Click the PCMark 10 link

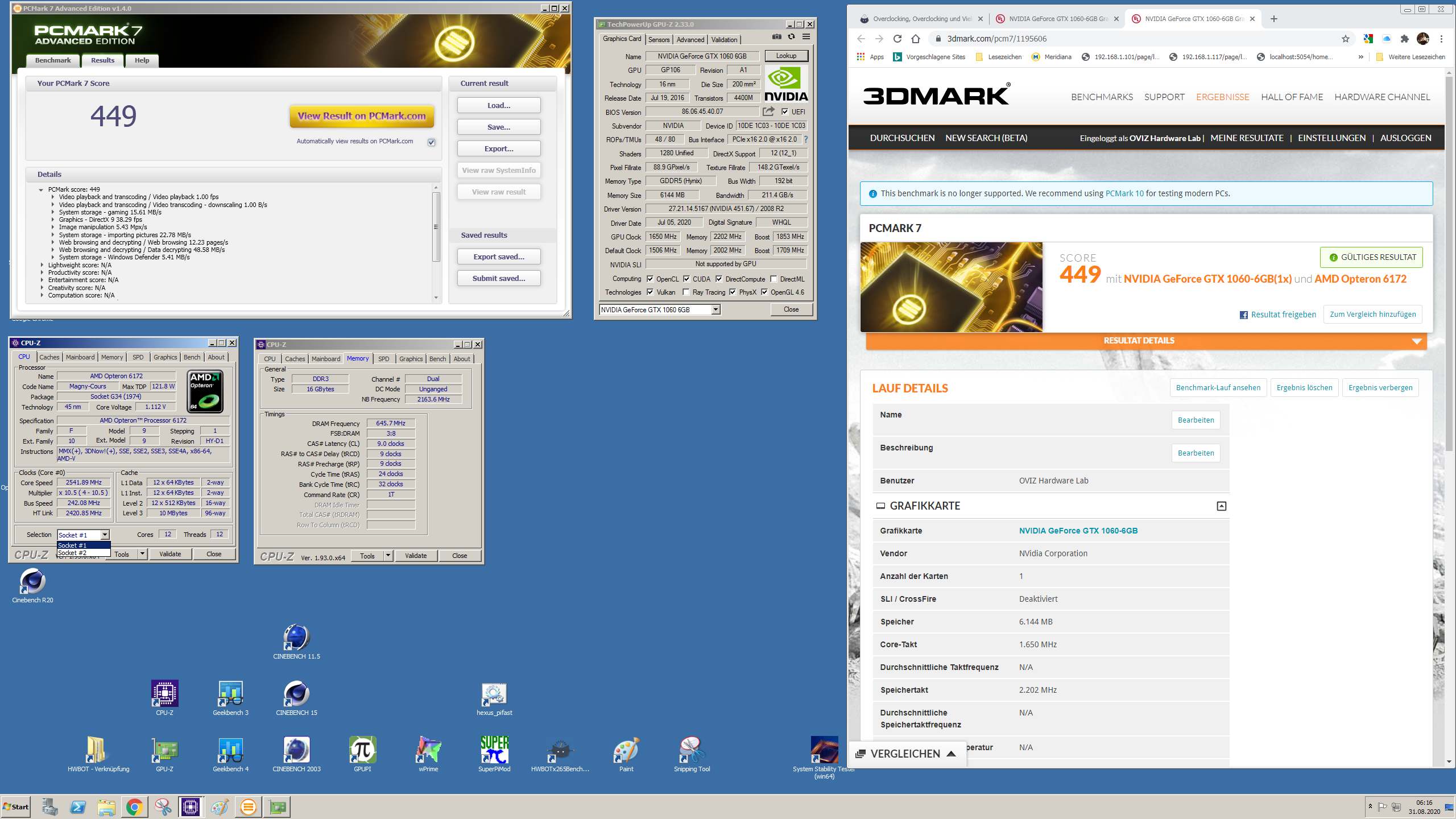point(1124,193)
